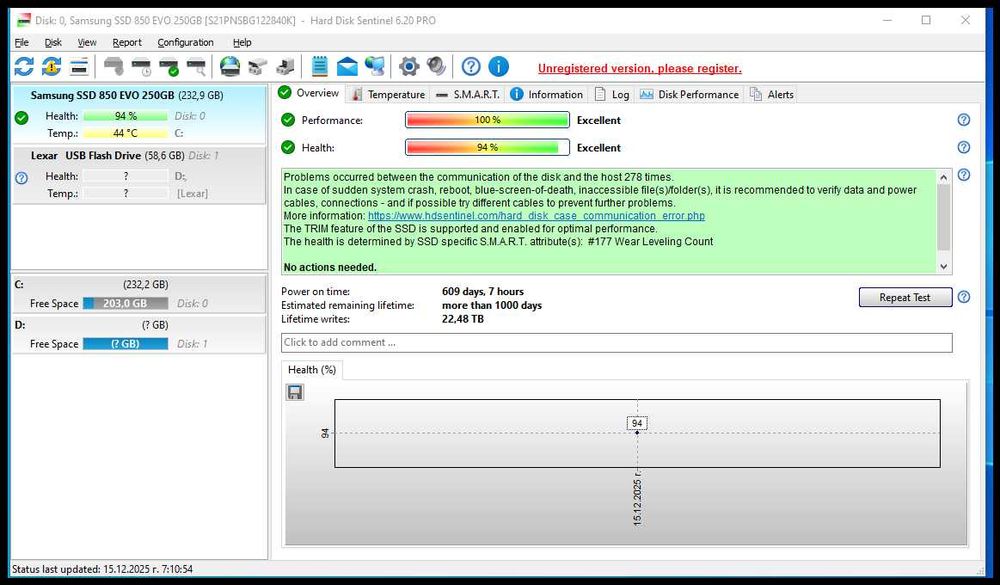Screen dimensions: 1000x585
Task: Click the 94 data point on chart
Action: pyautogui.click(x=637, y=433)
